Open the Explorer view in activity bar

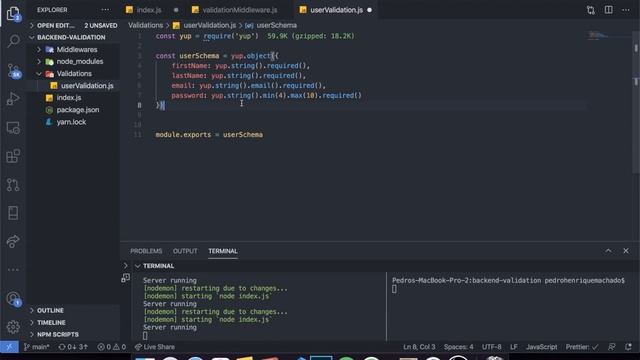click(13, 13)
